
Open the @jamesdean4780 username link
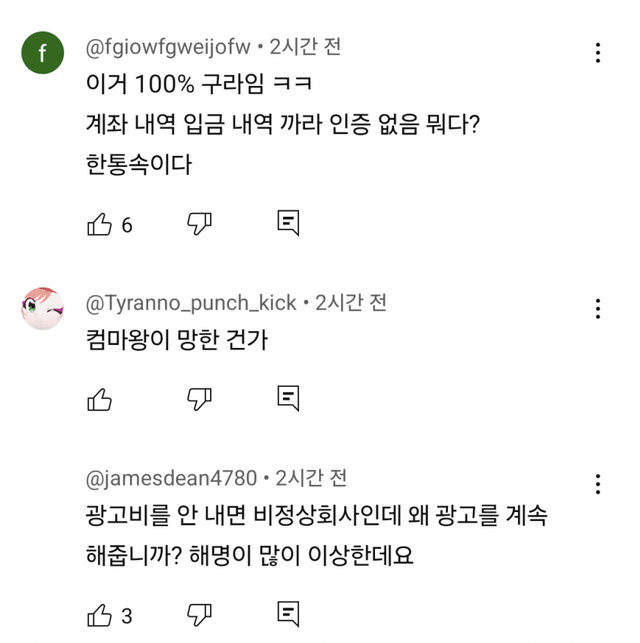click(x=172, y=478)
